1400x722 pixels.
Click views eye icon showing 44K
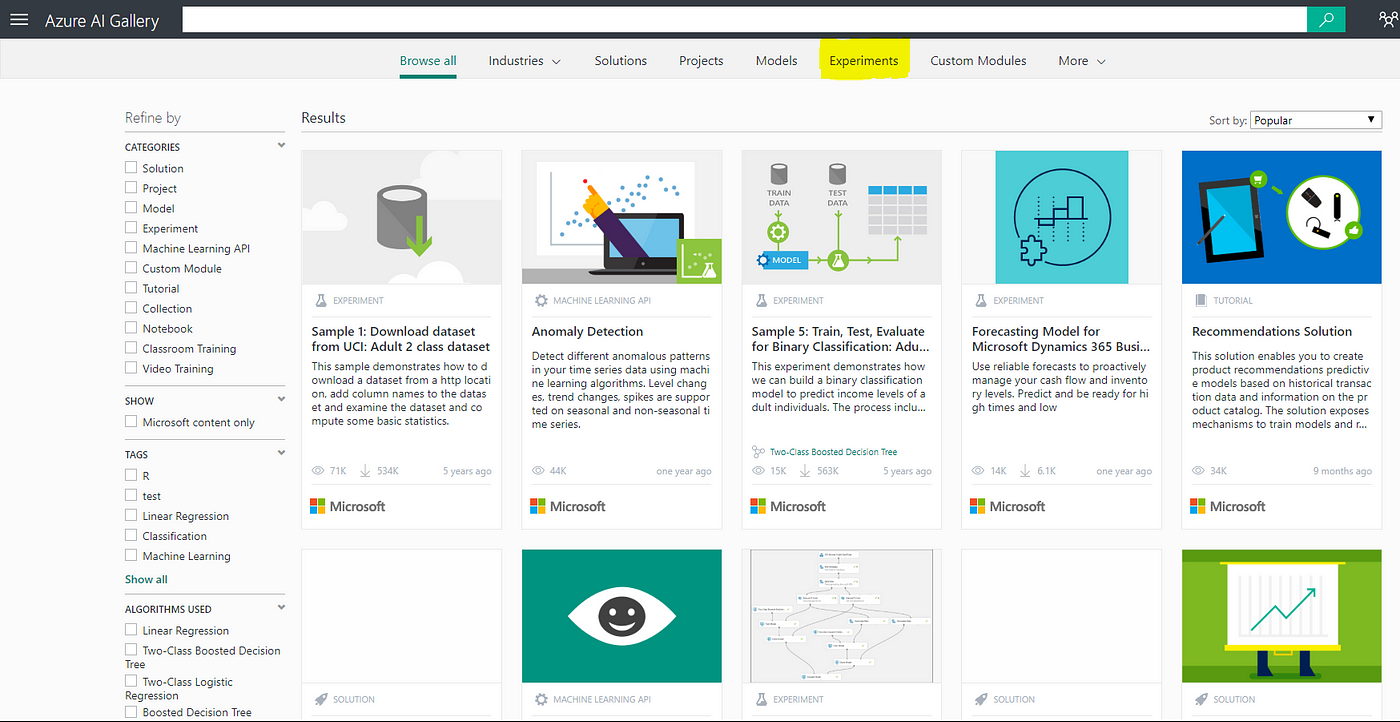(x=539, y=471)
